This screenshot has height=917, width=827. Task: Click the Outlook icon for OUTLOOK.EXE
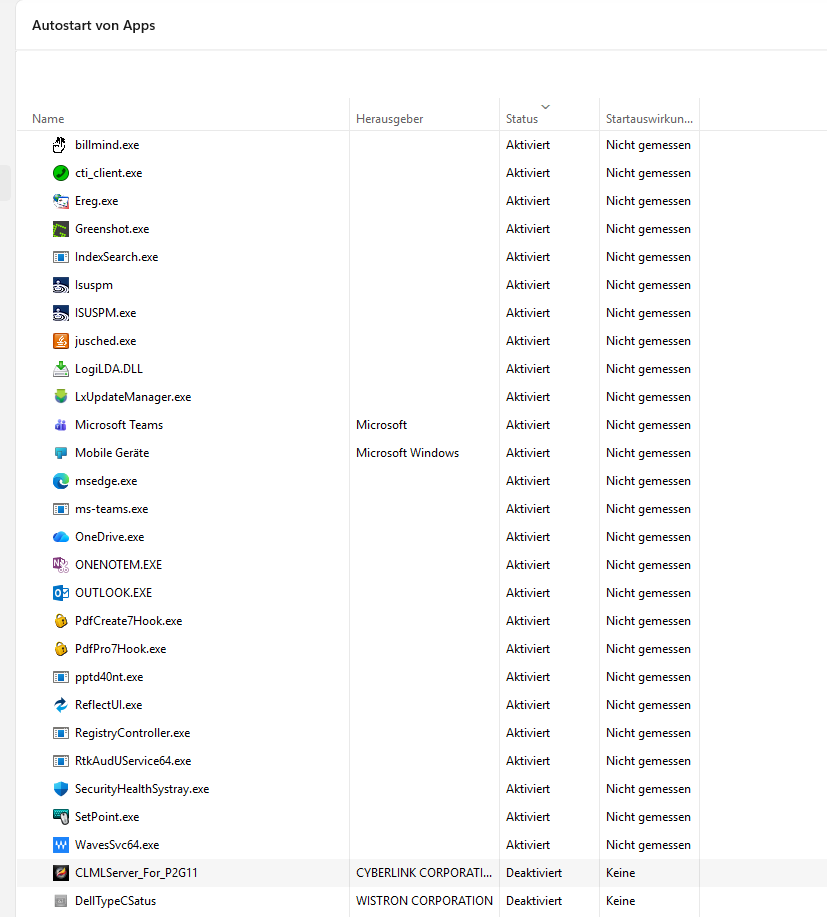tap(60, 593)
